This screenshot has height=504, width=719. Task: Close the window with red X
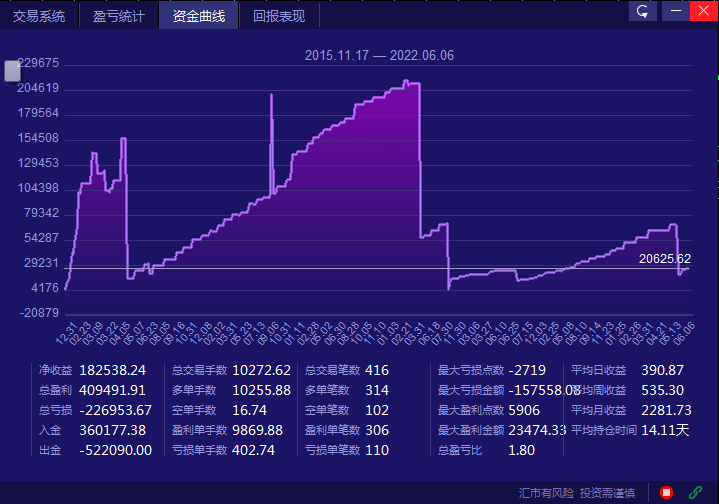click(704, 11)
